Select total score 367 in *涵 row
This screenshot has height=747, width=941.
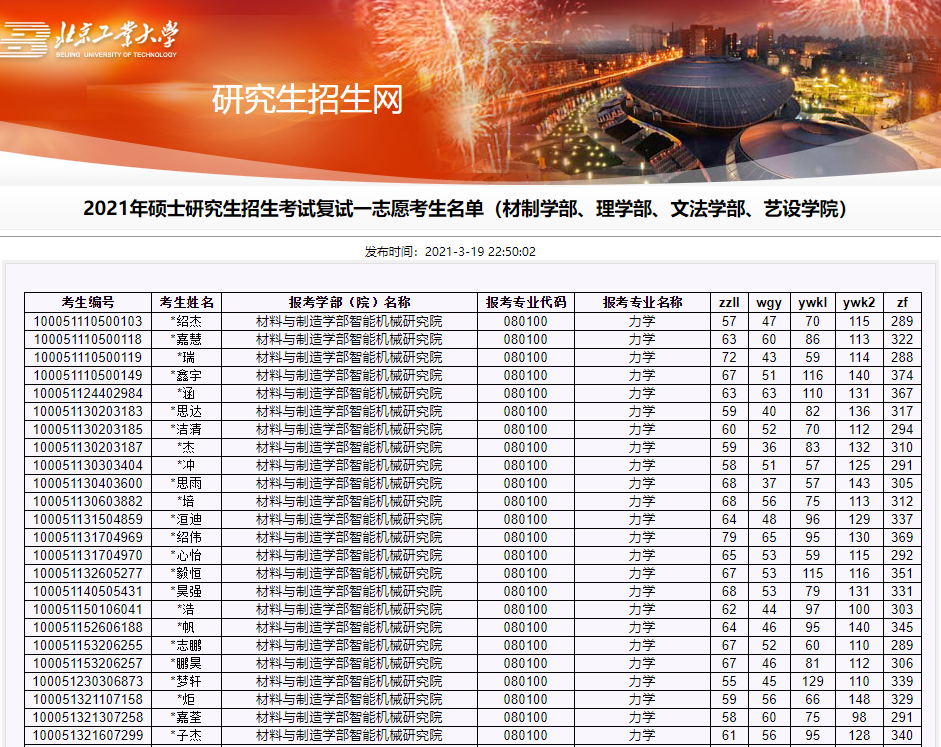[x=902, y=394]
